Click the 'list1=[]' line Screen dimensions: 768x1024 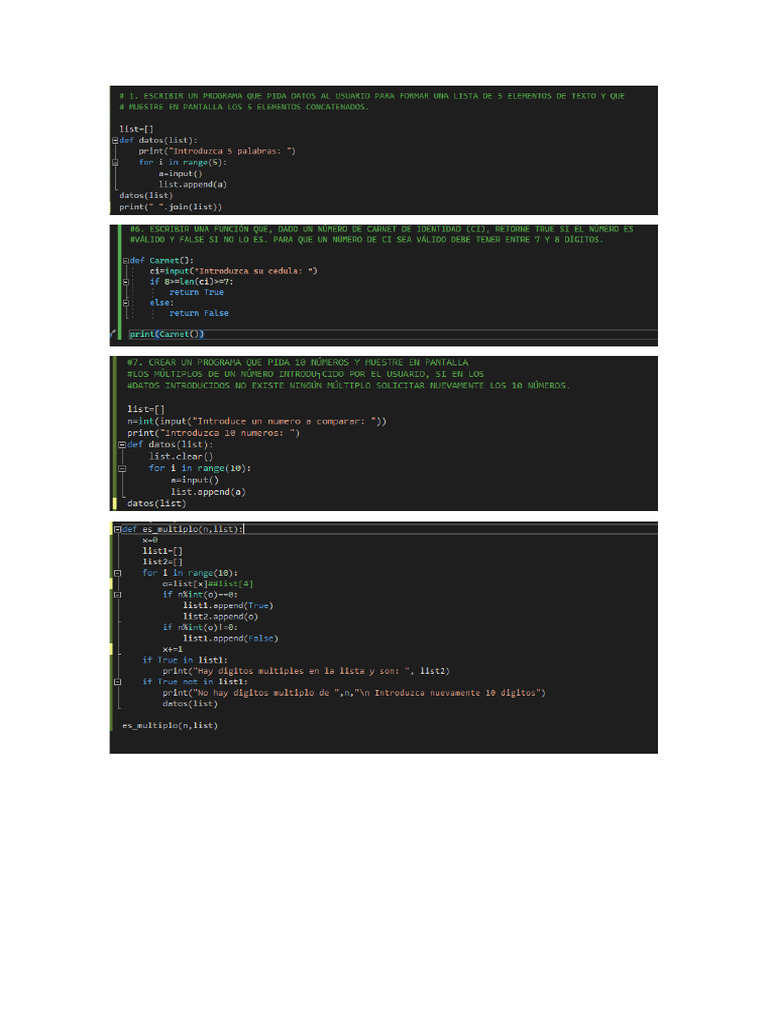tap(162, 551)
